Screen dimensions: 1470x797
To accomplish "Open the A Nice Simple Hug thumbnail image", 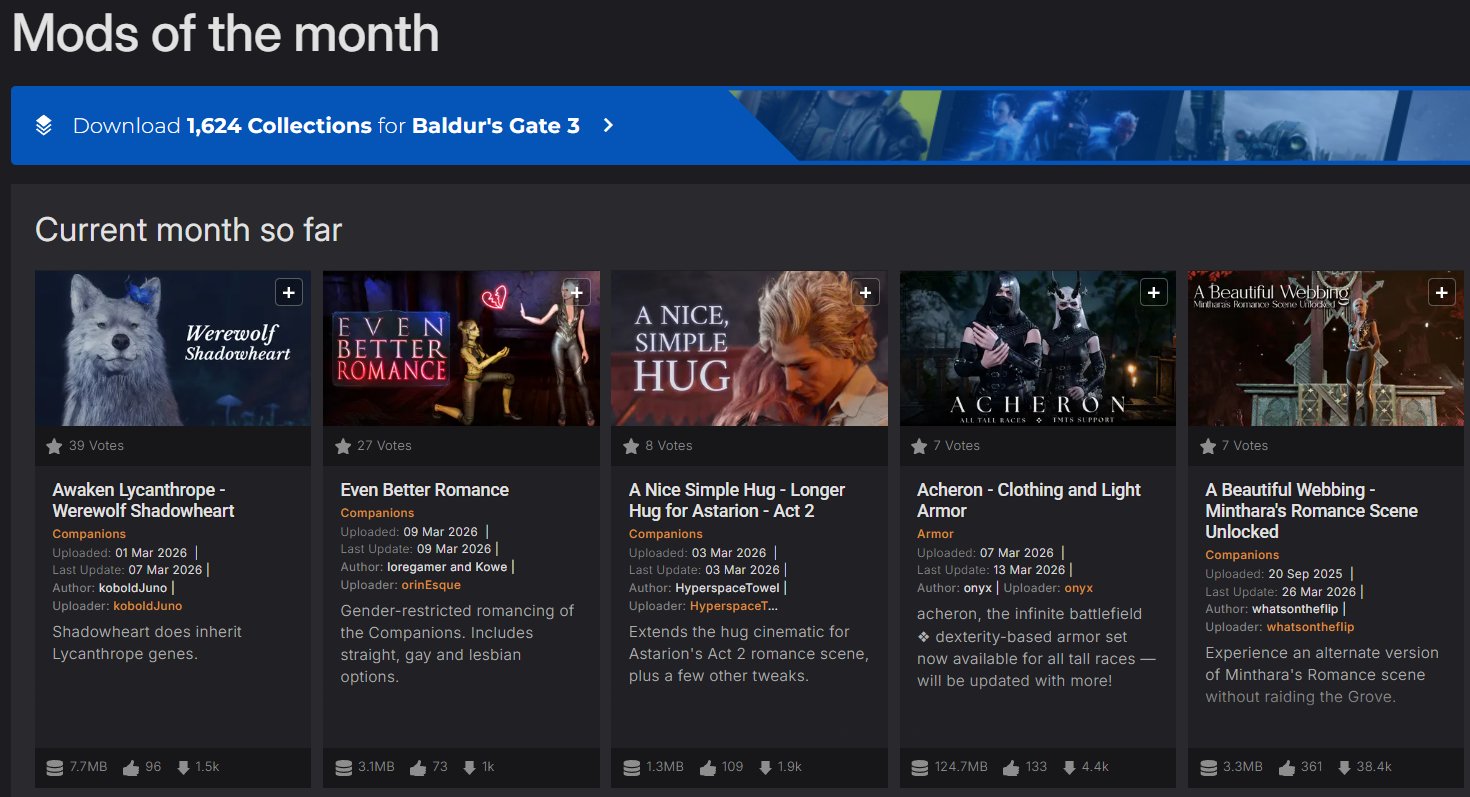I will pyautogui.click(x=749, y=348).
